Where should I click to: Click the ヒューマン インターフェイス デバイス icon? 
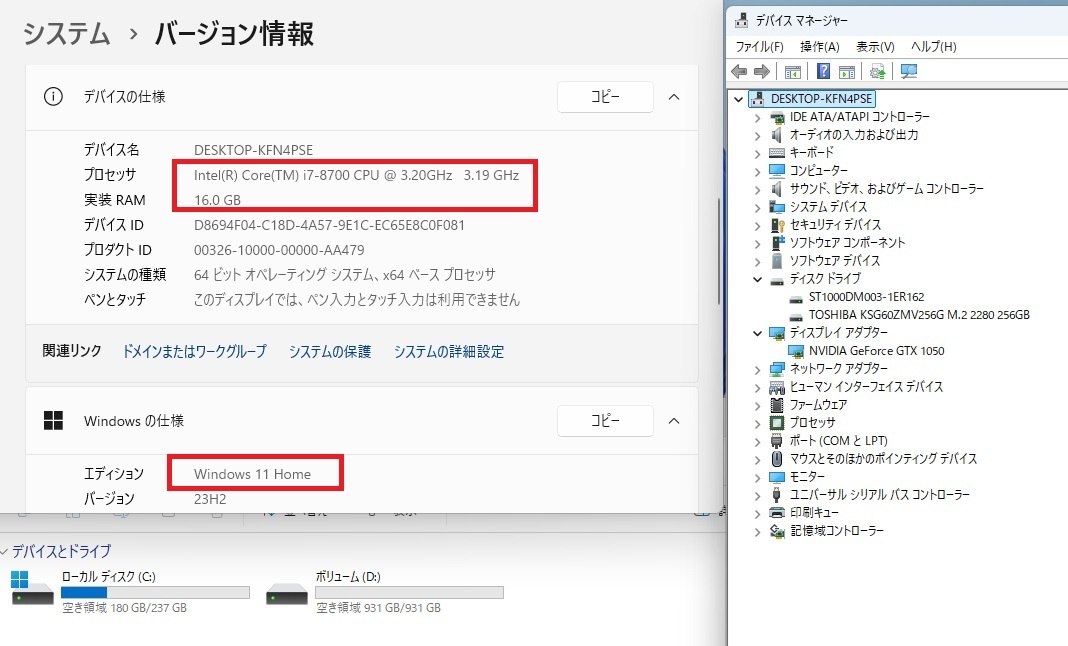776,387
